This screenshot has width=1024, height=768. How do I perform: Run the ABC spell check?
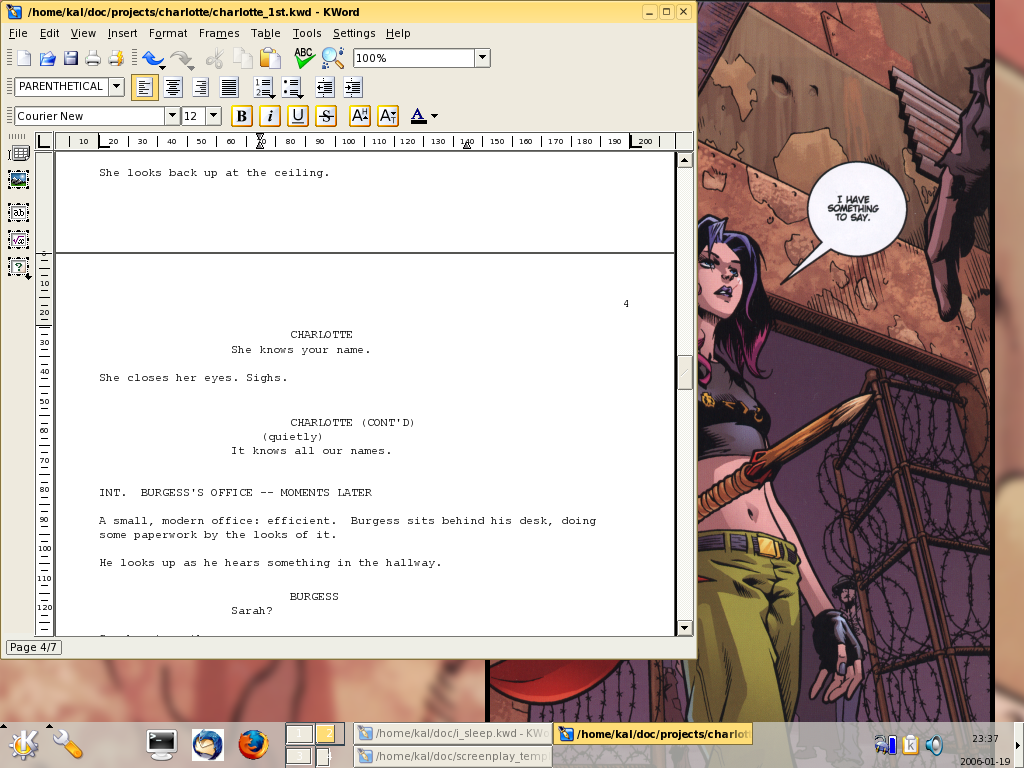[304, 57]
